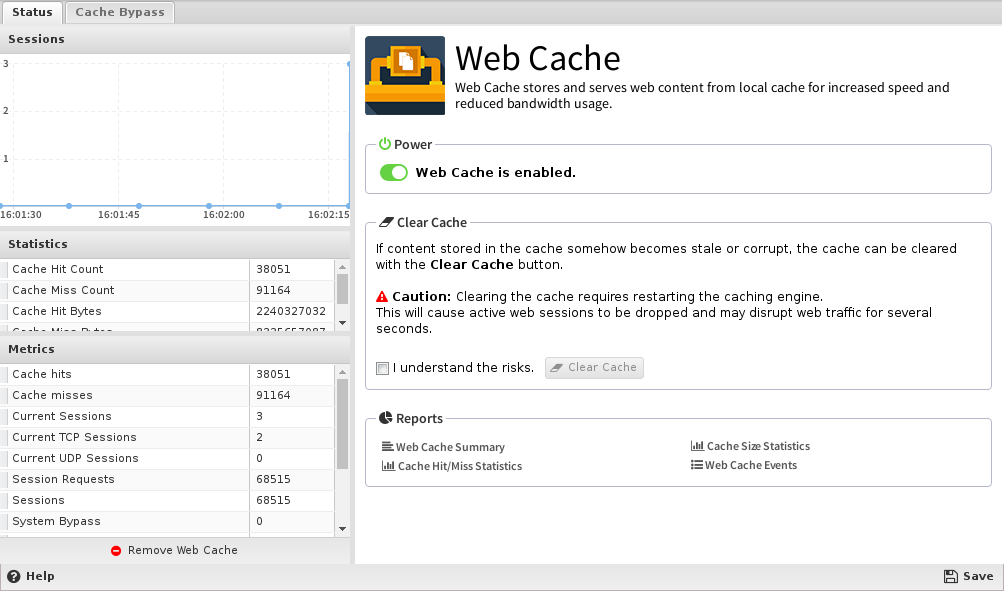Click the Cache Size Statistics chart icon
Image resolution: width=1004 pixels, height=591 pixels.
(x=697, y=446)
